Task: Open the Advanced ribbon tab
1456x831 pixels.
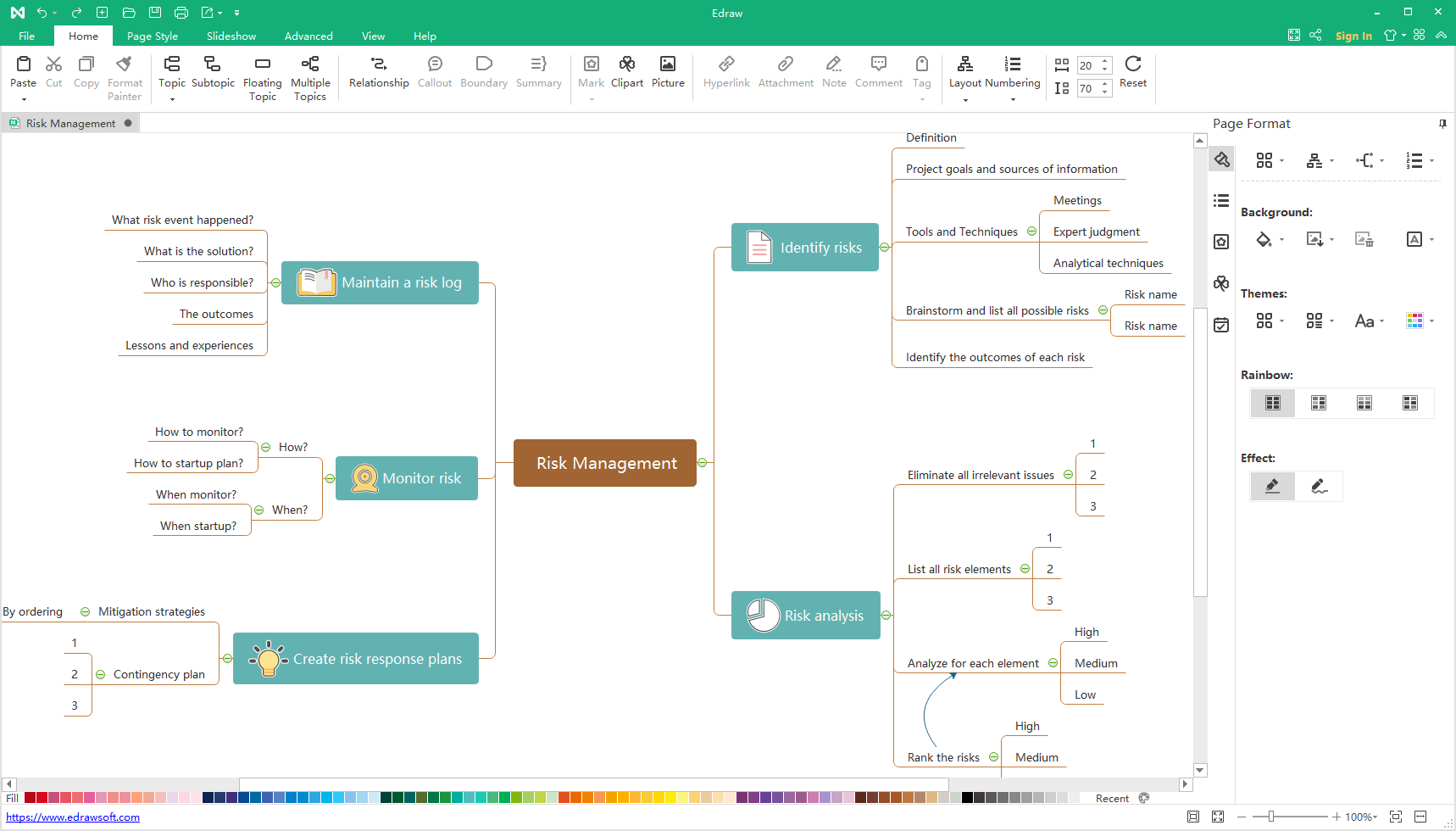Action: 308,36
